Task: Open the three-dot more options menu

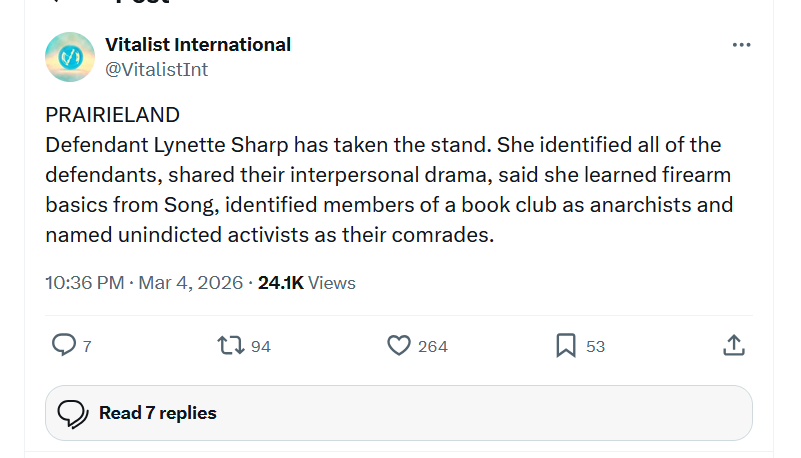Action: pos(741,45)
